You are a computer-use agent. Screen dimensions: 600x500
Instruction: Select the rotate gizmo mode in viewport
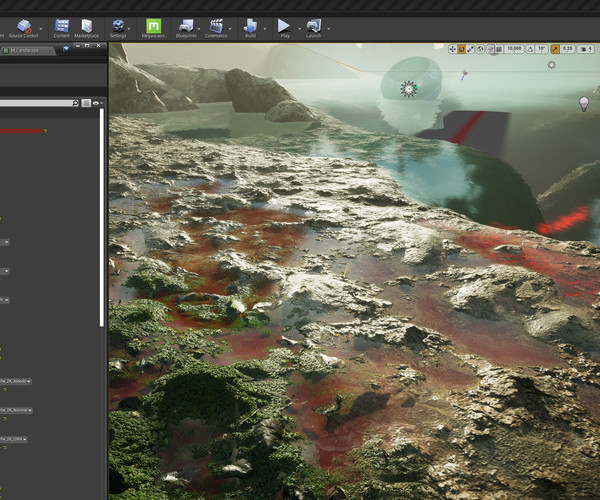[461, 49]
